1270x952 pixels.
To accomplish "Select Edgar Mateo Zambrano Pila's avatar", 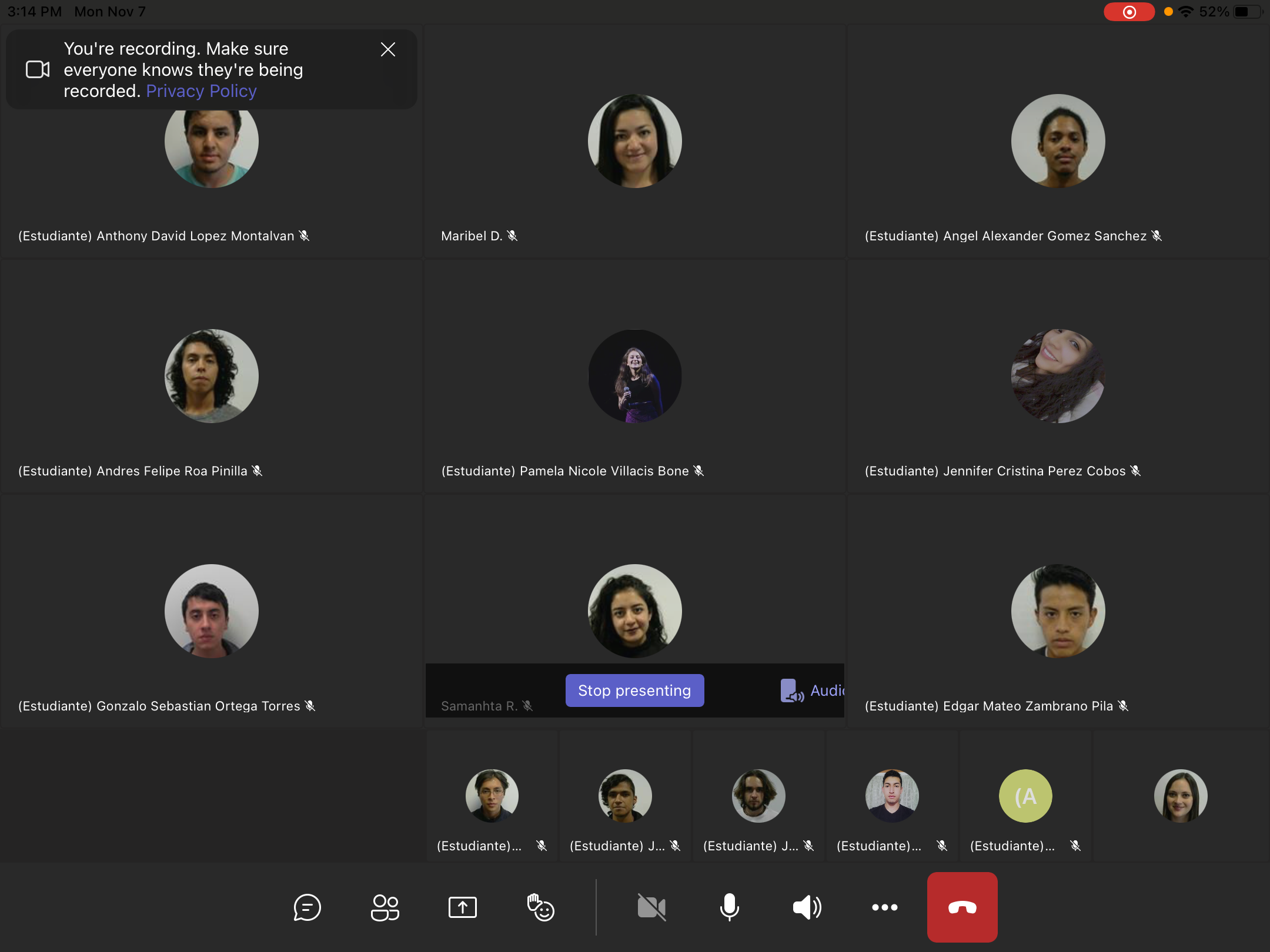I will pos(1058,611).
